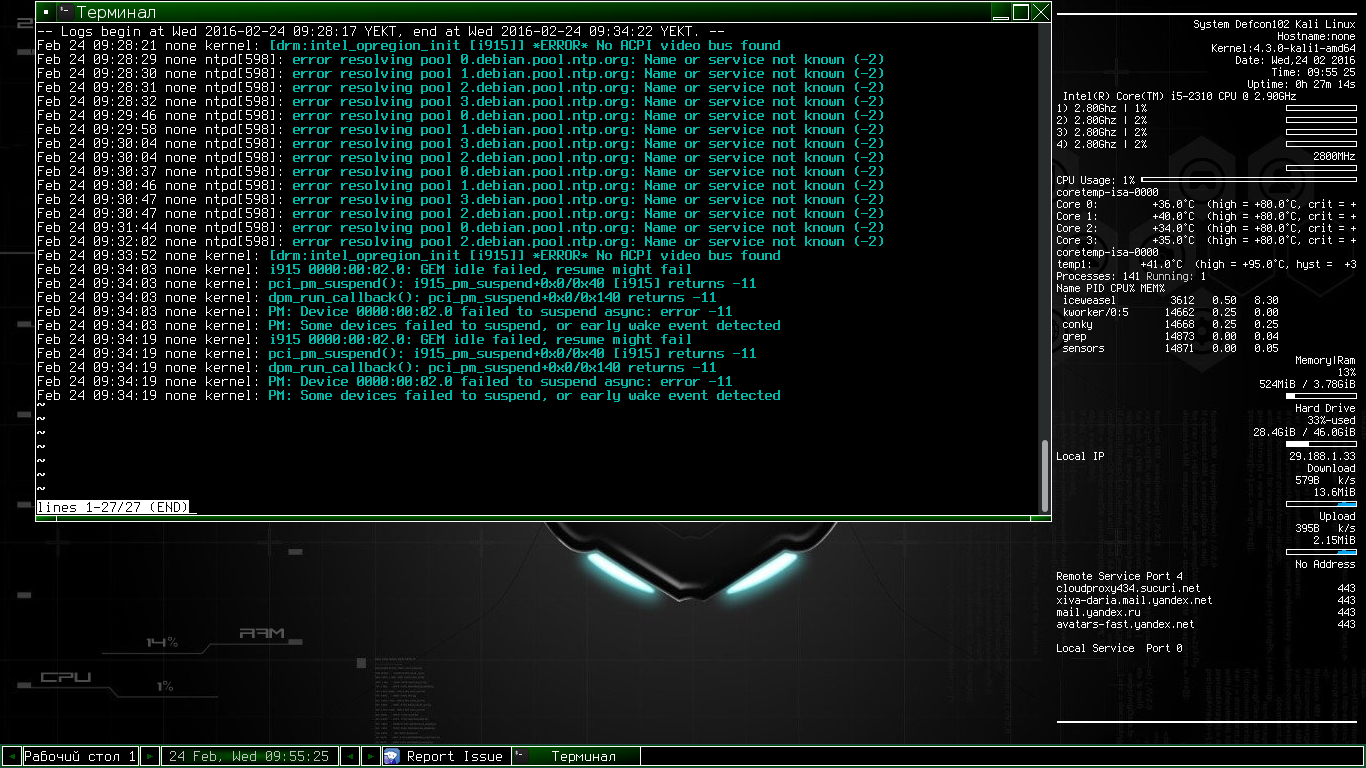Click the next window arrow left of Report Issue
The image size is (1366, 768).
click(x=371, y=757)
